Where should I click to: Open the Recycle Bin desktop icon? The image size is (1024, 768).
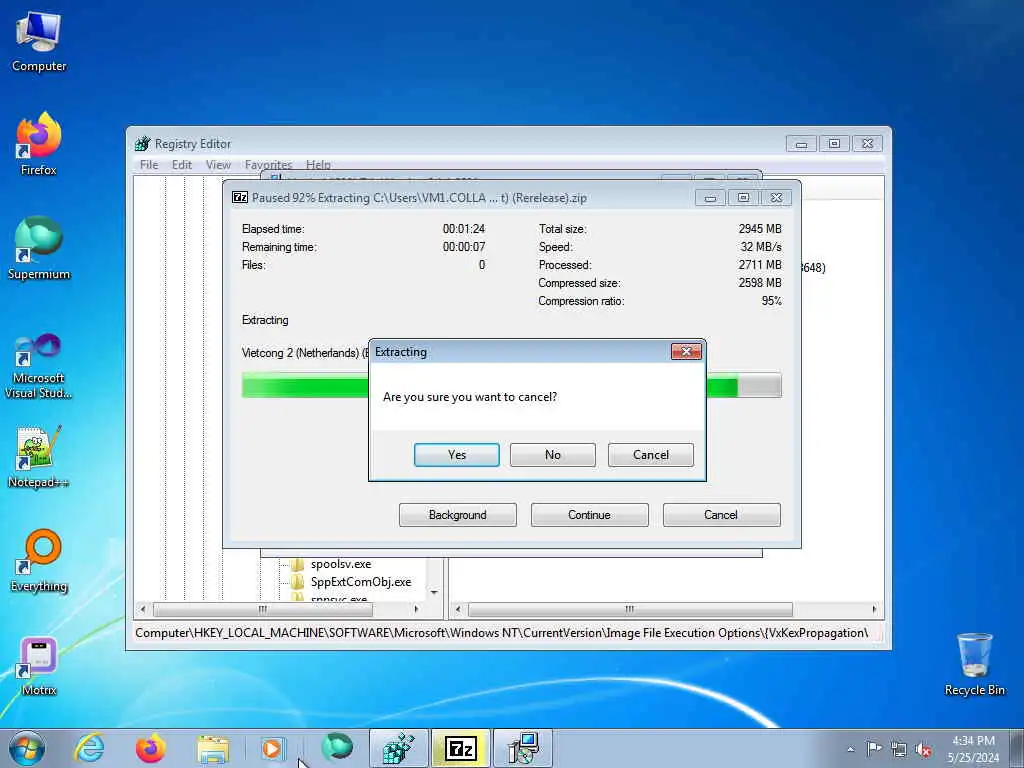[974, 664]
